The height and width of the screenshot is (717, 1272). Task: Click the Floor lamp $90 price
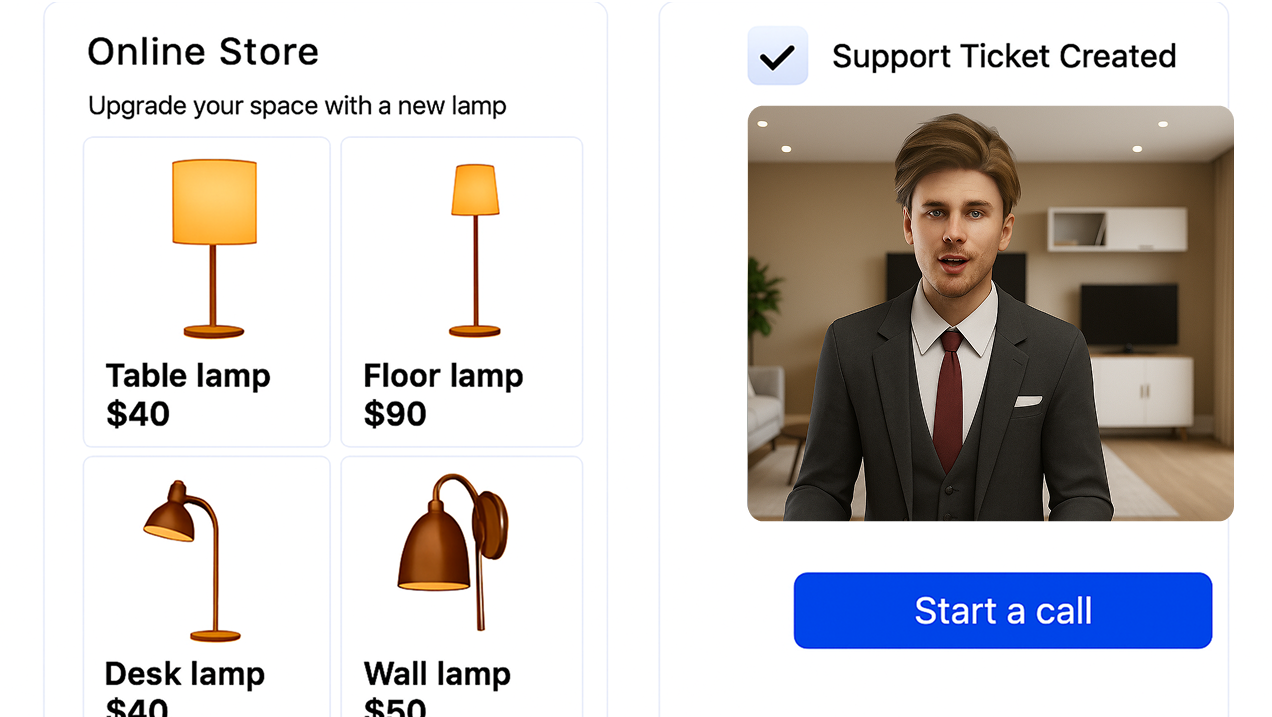point(395,414)
